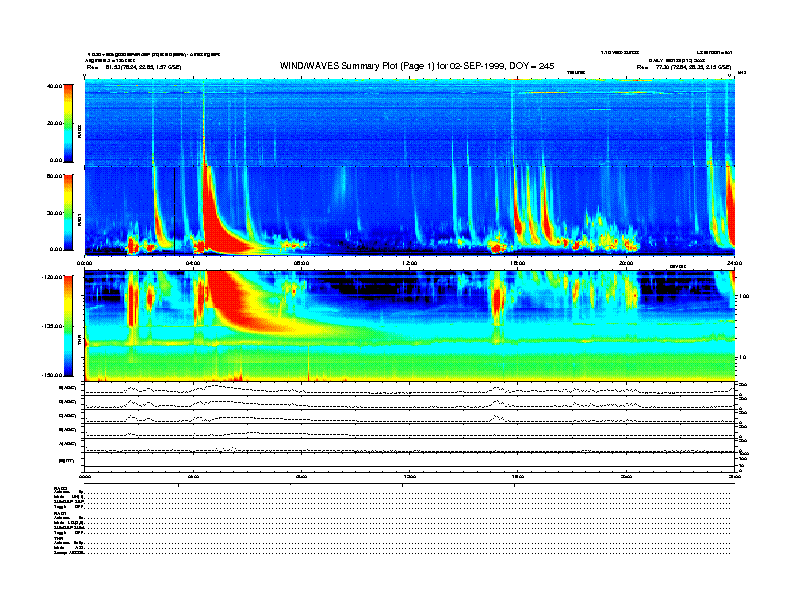This screenshot has height=612, width=792.
Task: Click the 16:00 tick label under the RAD1 spectrogram
Action: point(518,263)
